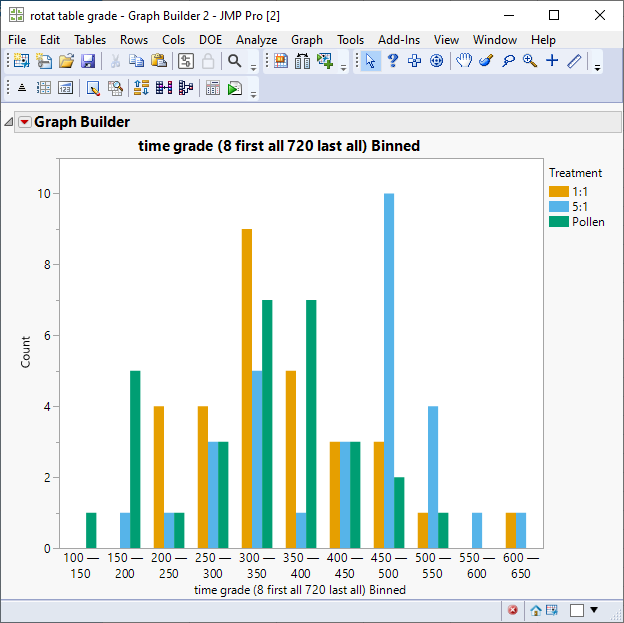This screenshot has height=623, width=624.
Task: Open the Add-Ins menu
Action: click(x=398, y=40)
